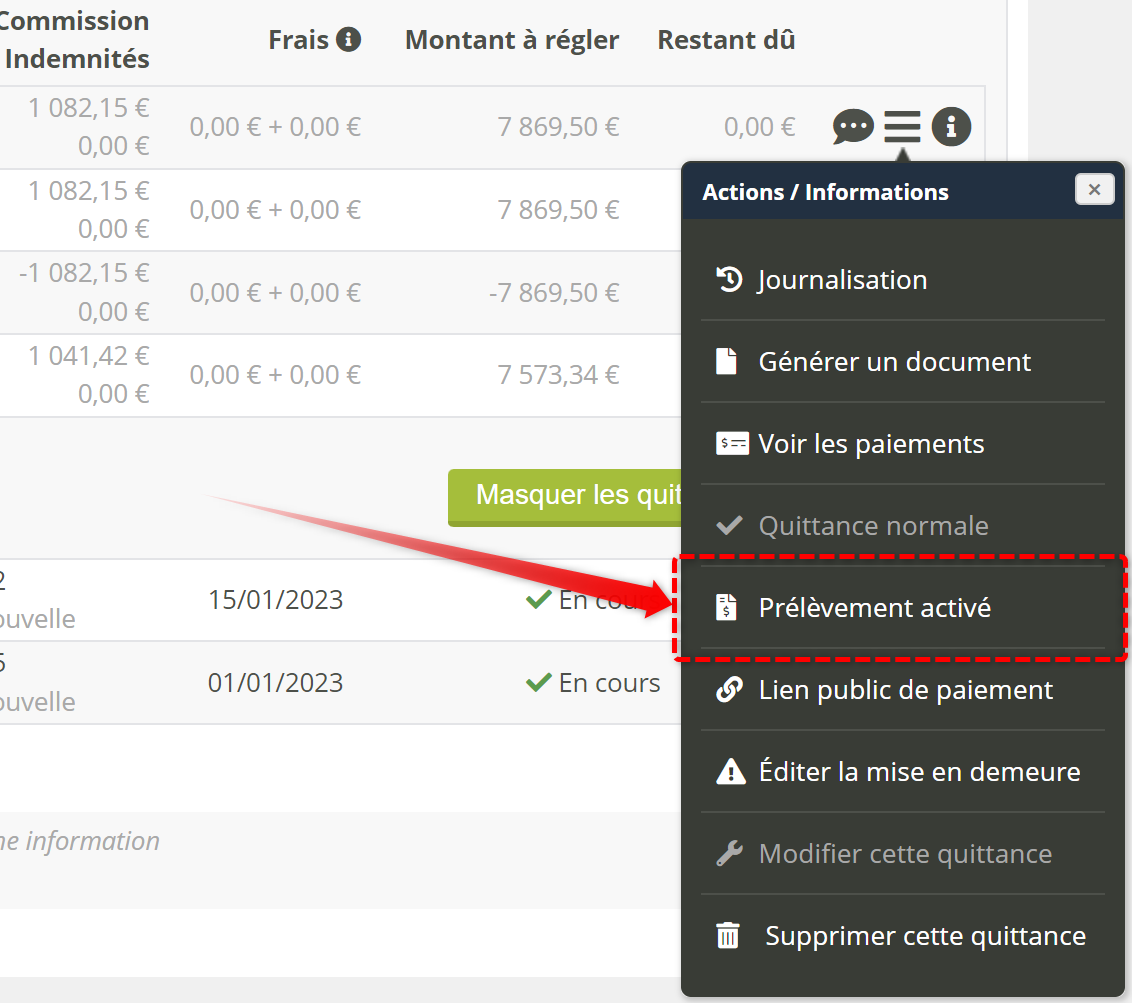Open the hamburger actions menu icon
Screen dimensions: 1132x1003
[902, 127]
